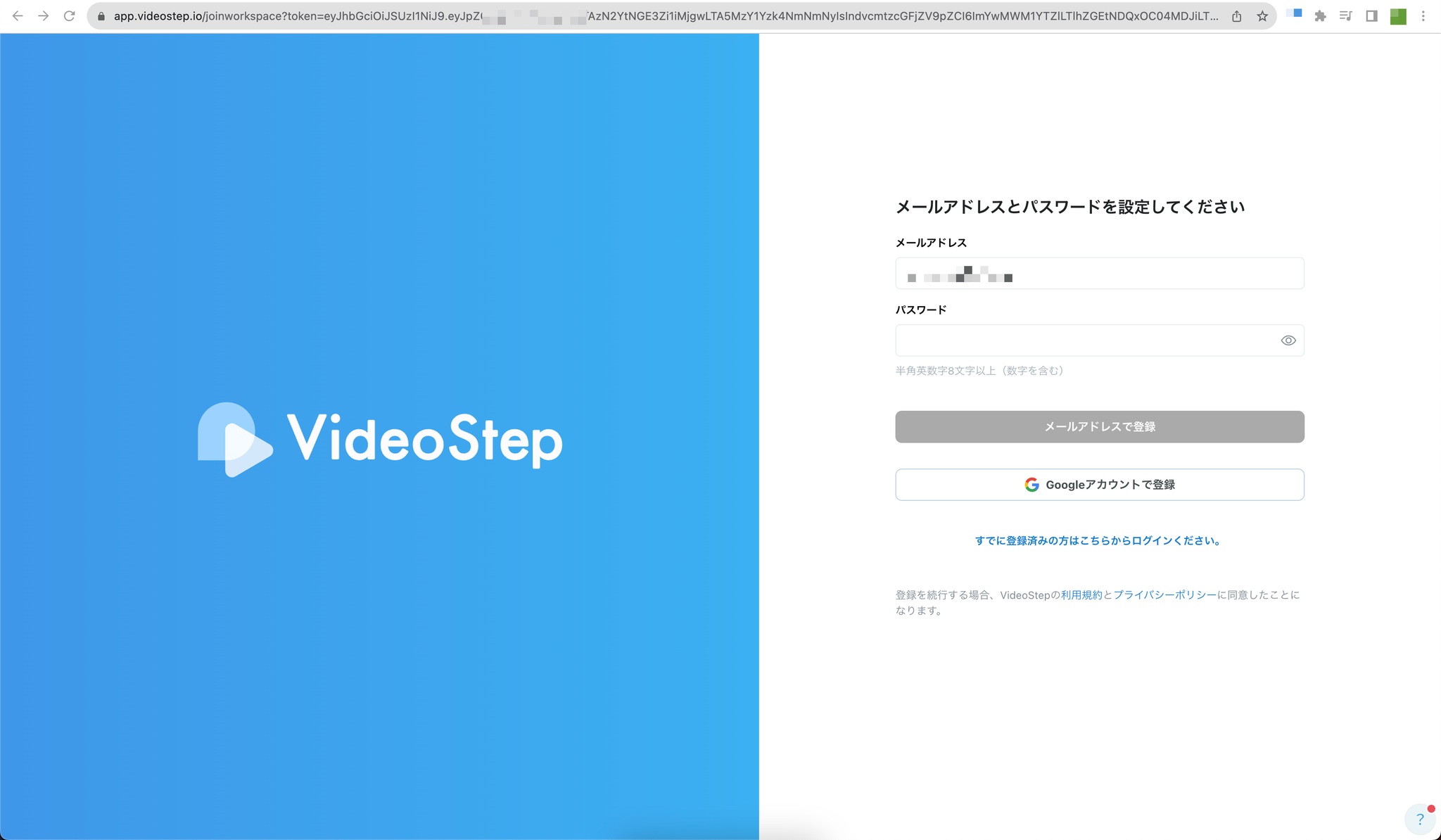Screen dimensions: 1441x840
Task: Focus the パスワード input field
Action: tap(1084, 341)
